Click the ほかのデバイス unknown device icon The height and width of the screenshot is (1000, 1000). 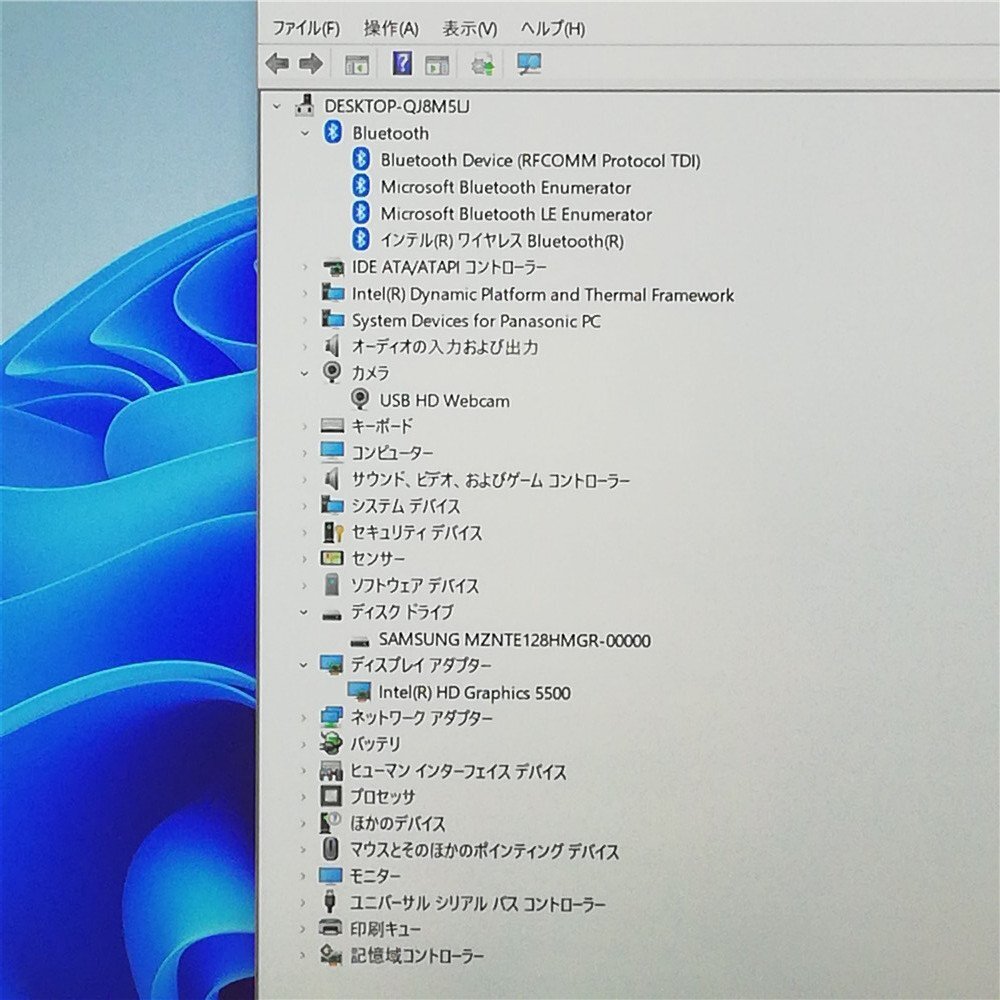(x=331, y=823)
